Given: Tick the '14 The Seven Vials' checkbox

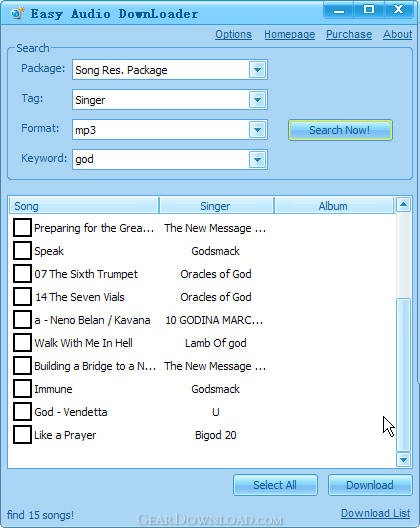Looking at the screenshot, I should 22,297.
